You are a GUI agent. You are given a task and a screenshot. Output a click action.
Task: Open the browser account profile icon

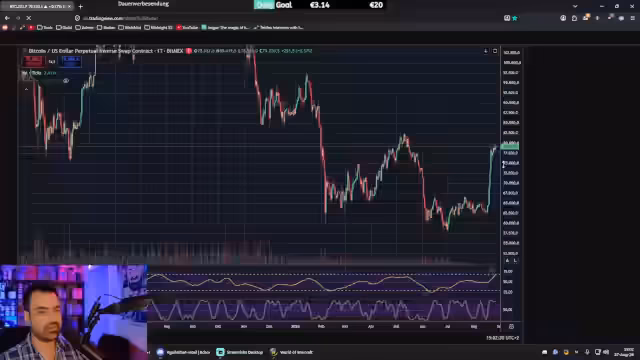point(563,18)
